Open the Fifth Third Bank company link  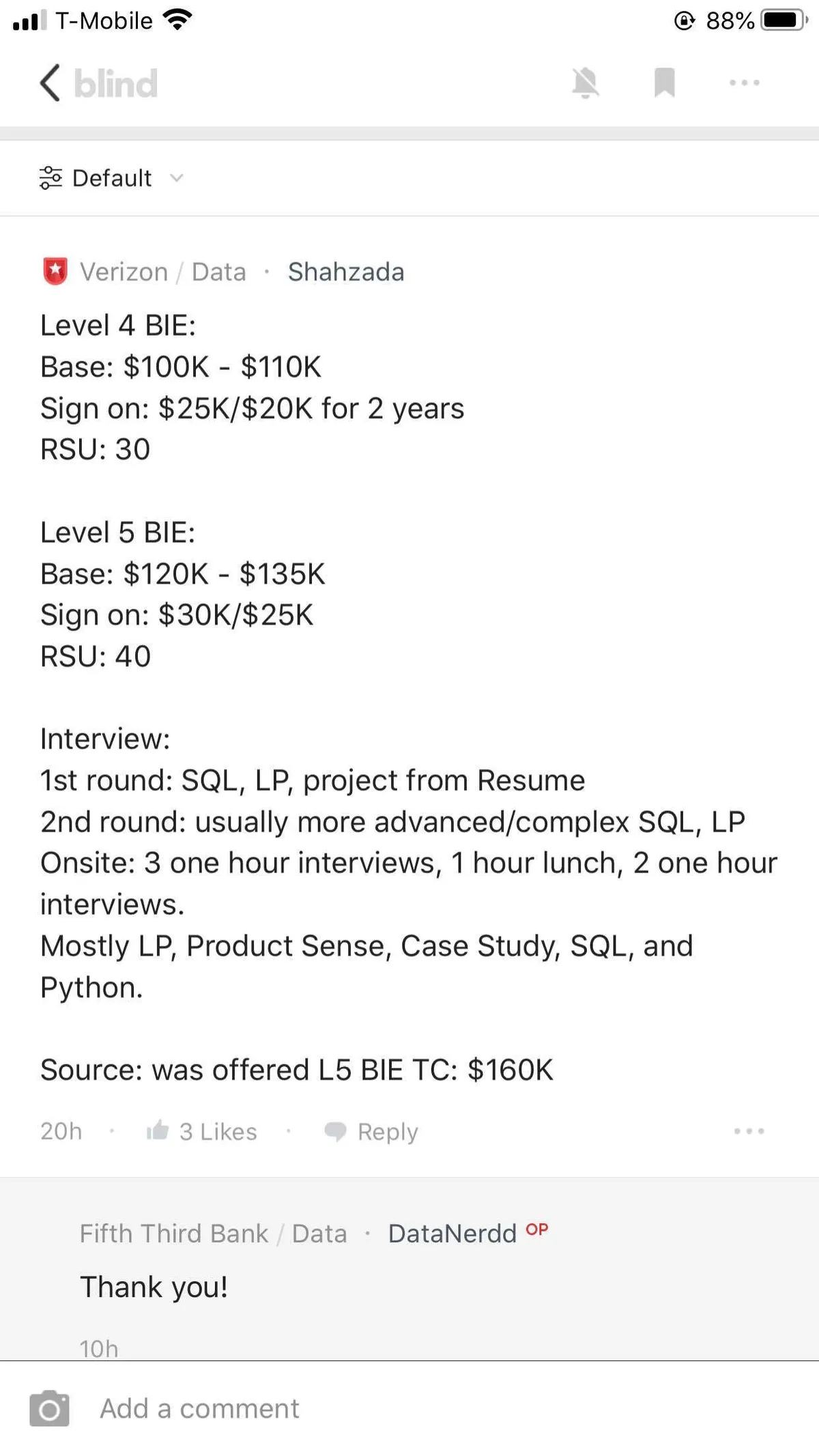click(x=174, y=1233)
